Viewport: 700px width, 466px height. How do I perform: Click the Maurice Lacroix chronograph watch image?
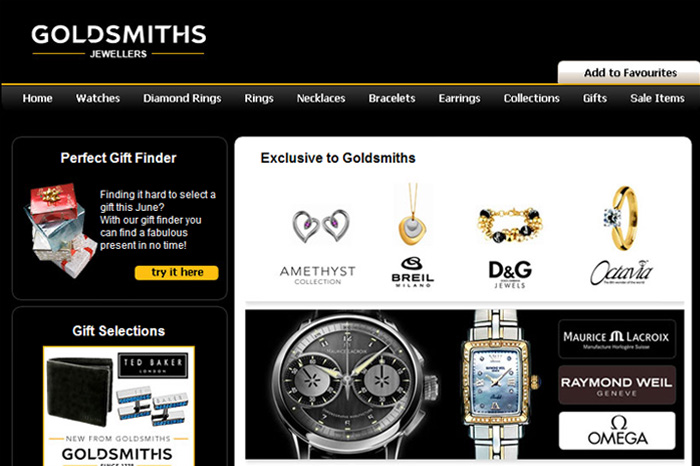click(347, 384)
